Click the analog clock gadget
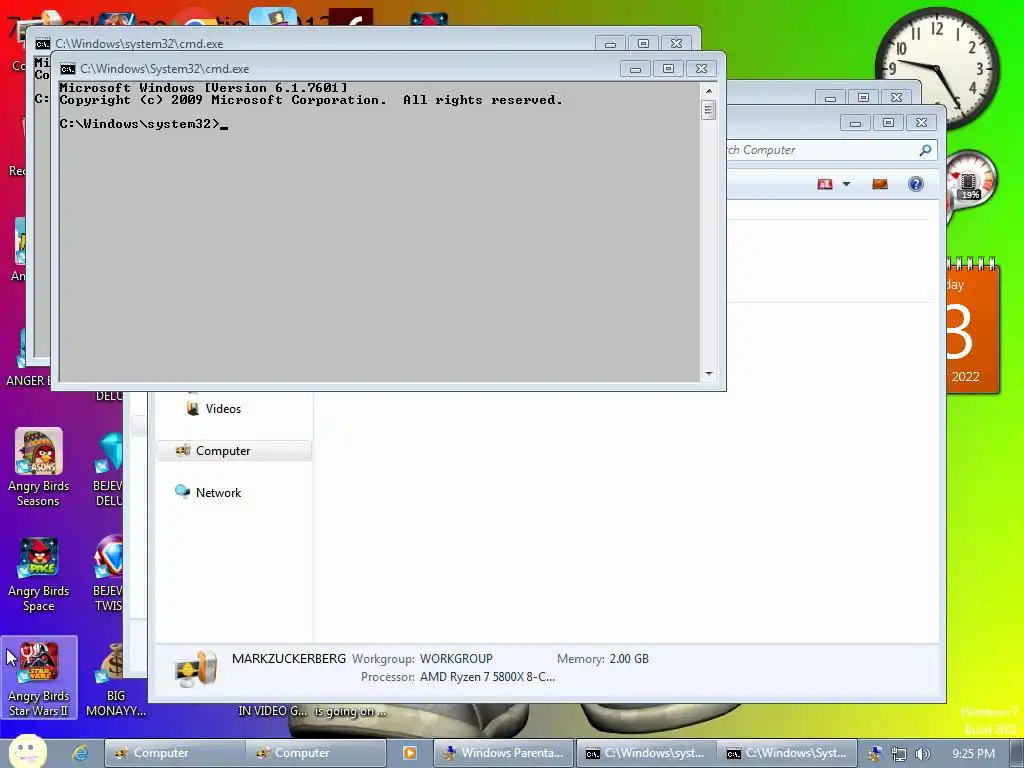Screen dimensions: 1024x768 click(937, 67)
